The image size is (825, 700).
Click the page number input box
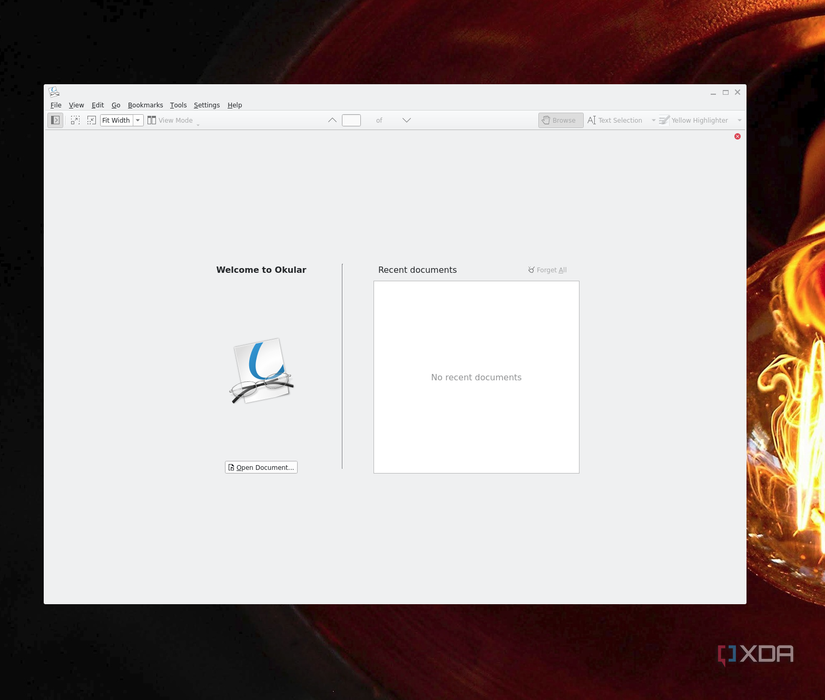point(351,121)
